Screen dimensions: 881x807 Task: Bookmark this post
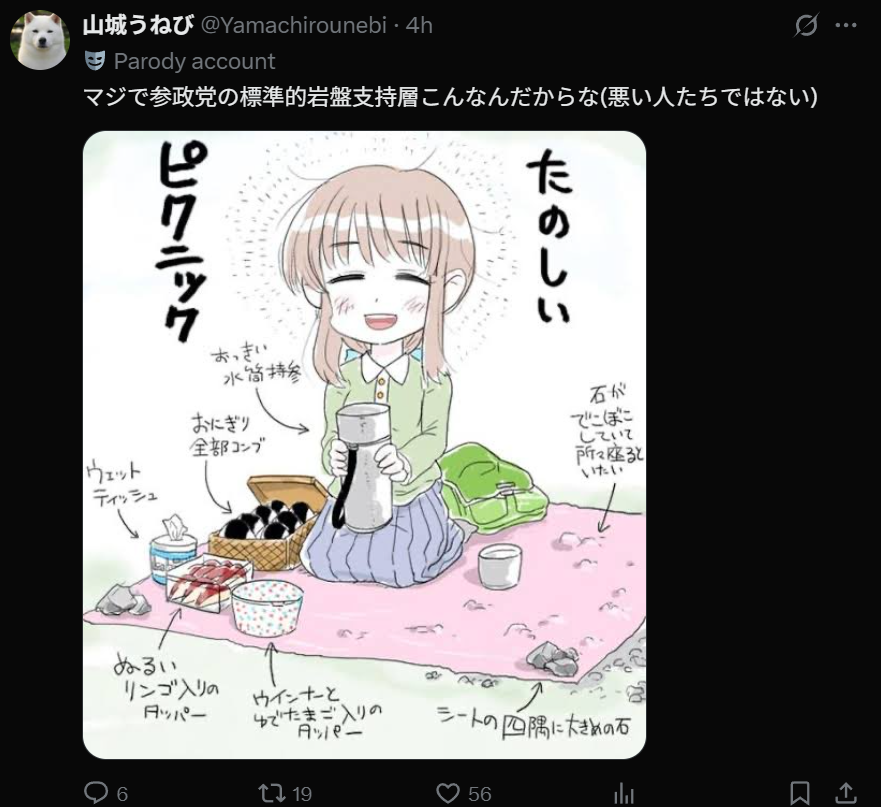pyautogui.click(x=800, y=794)
